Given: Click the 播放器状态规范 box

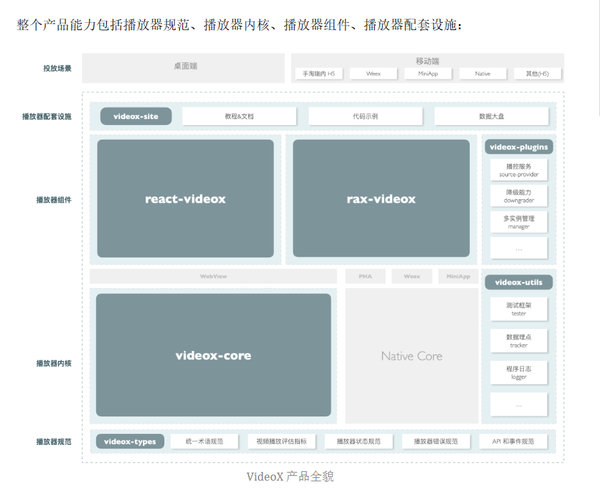Looking at the screenshot, I should (x=359, y=441).
